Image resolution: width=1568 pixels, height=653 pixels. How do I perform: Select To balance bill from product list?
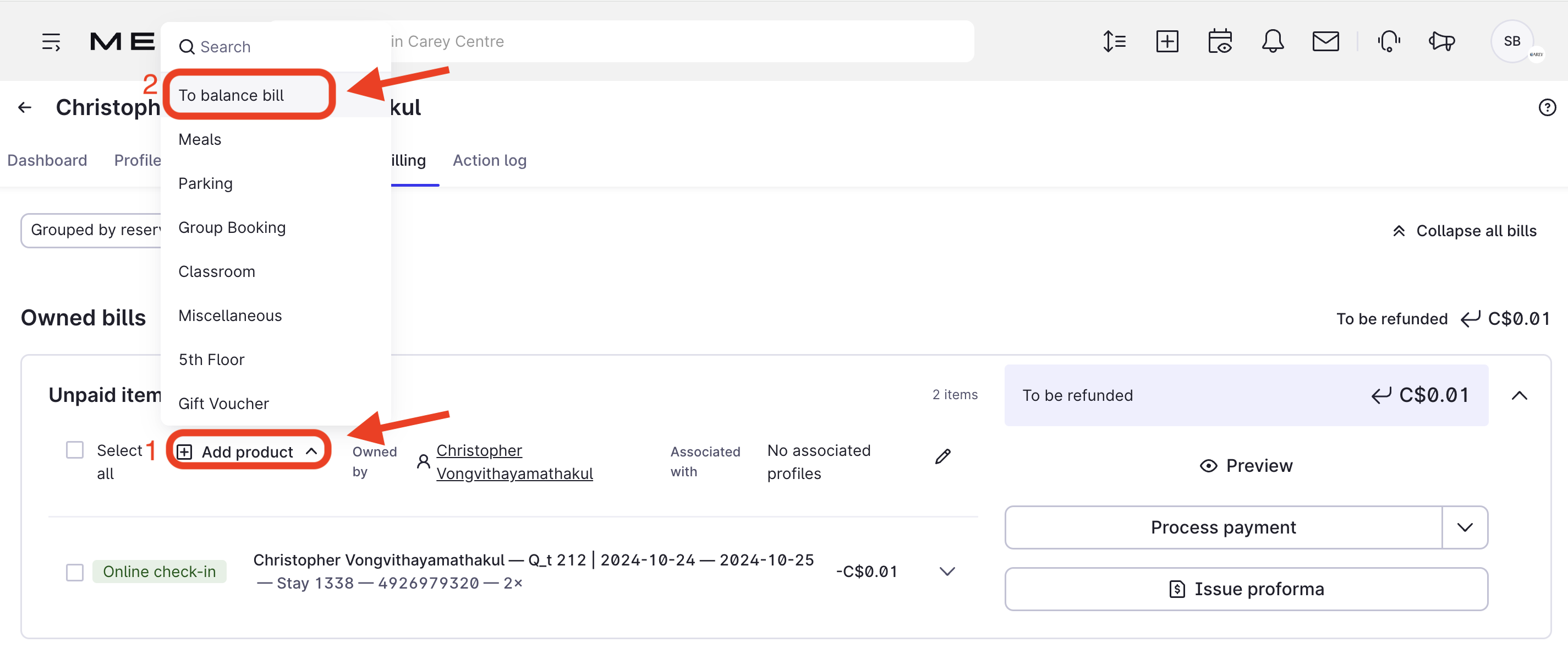click(x=231, y=95)
